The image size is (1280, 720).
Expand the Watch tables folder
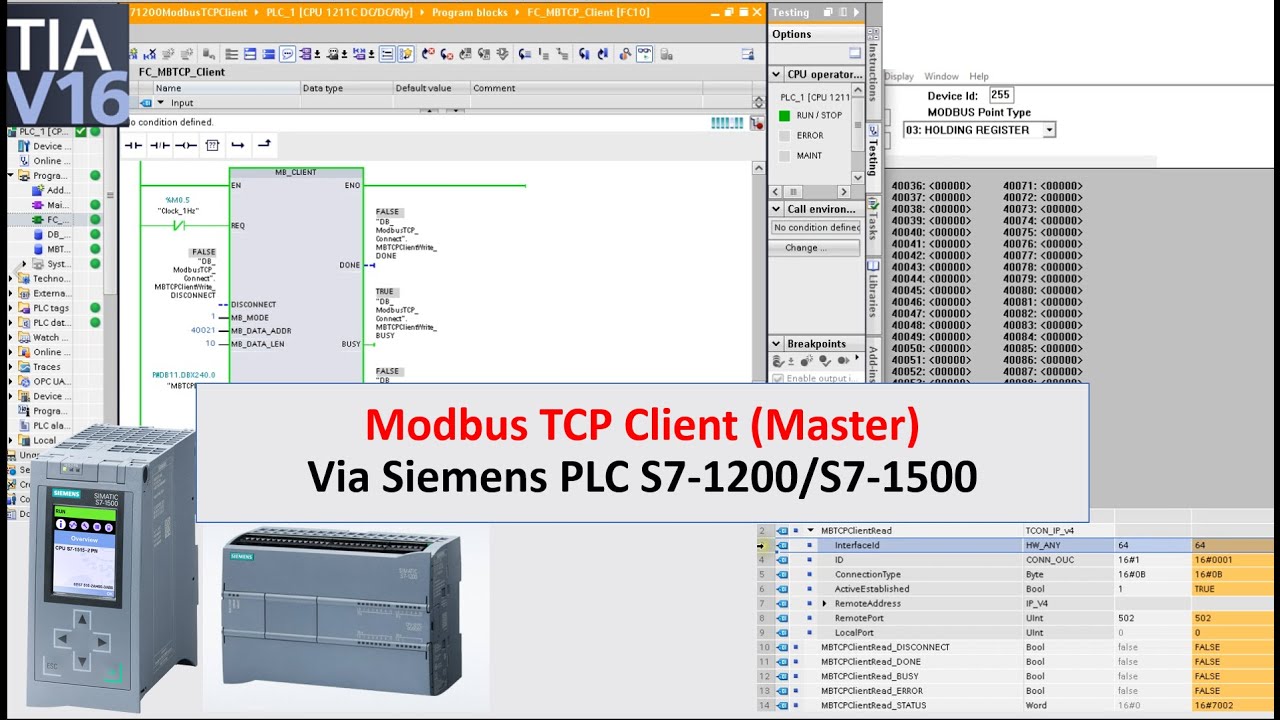(x=11, y=337)
